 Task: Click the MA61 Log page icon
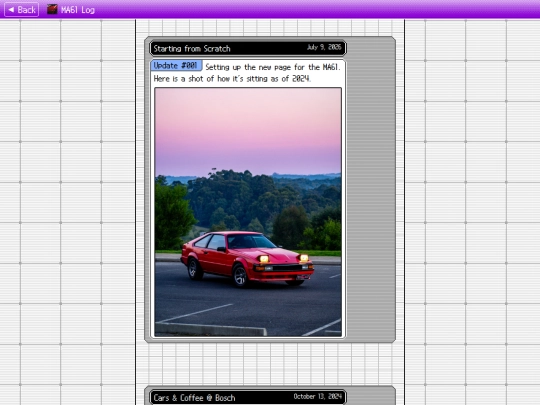coord(52,9)
